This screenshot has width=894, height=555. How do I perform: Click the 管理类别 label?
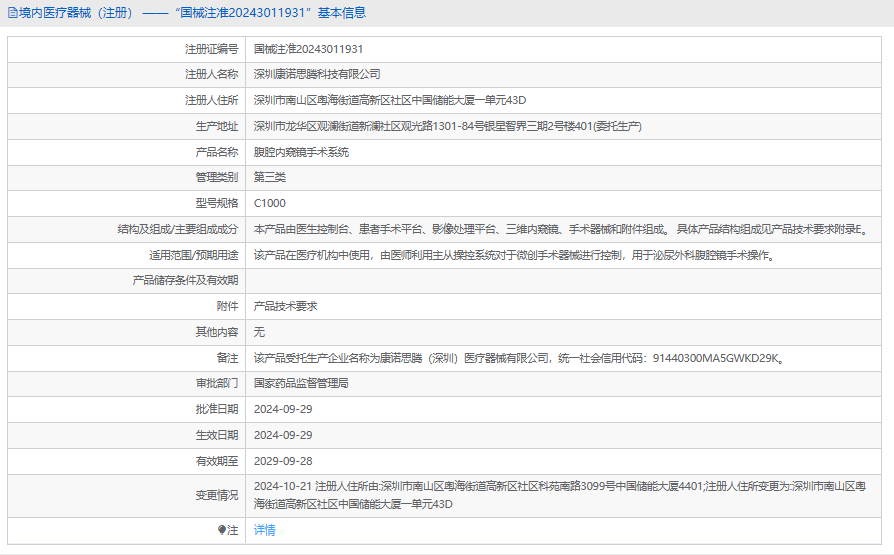217,177
